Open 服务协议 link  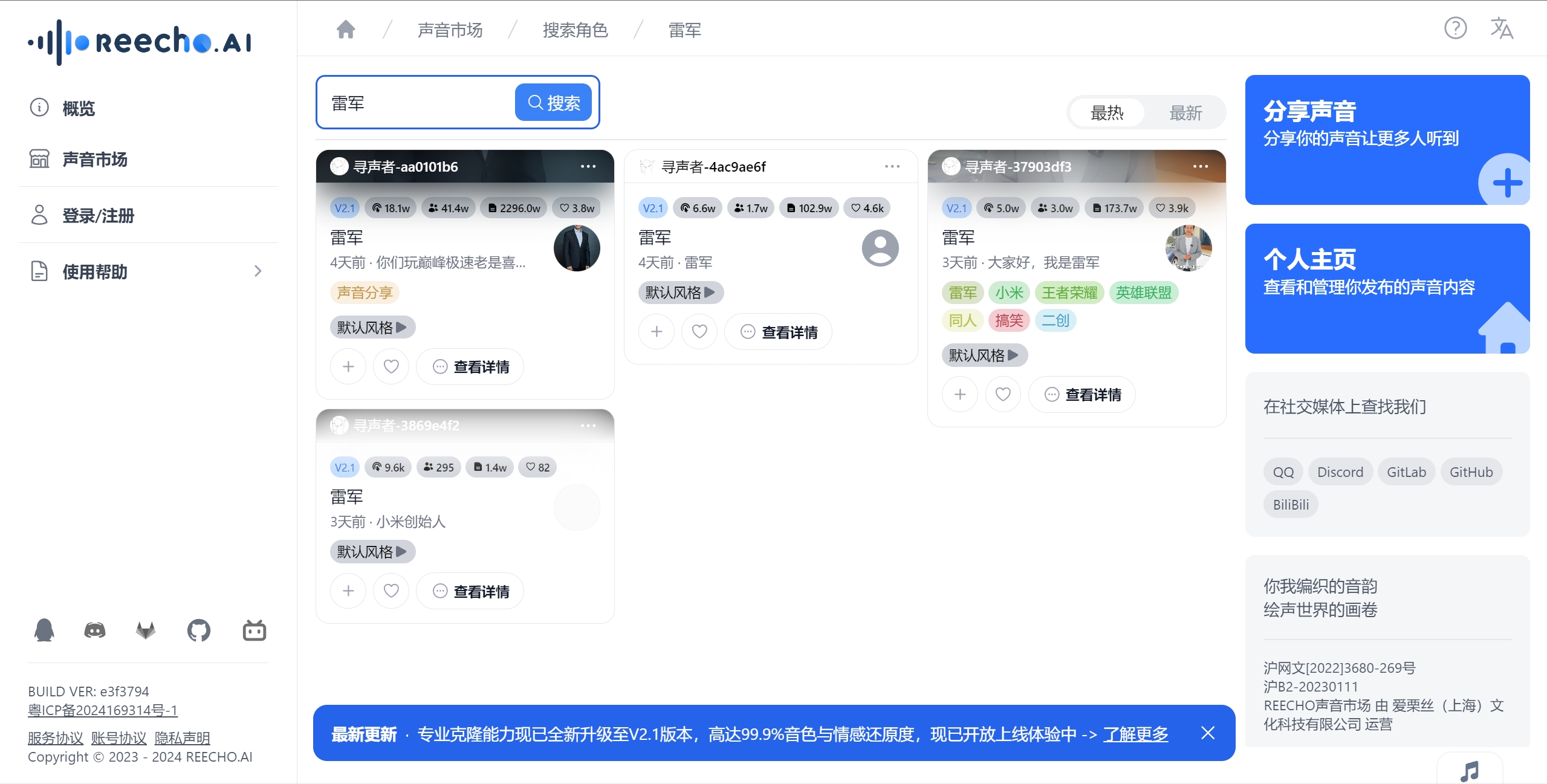(x=55, y=737)
